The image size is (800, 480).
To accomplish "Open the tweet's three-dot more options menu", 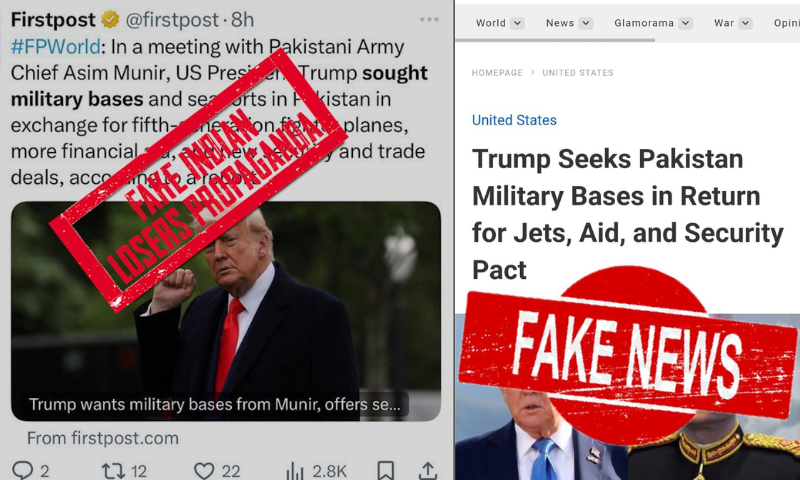I will point(429,19).
